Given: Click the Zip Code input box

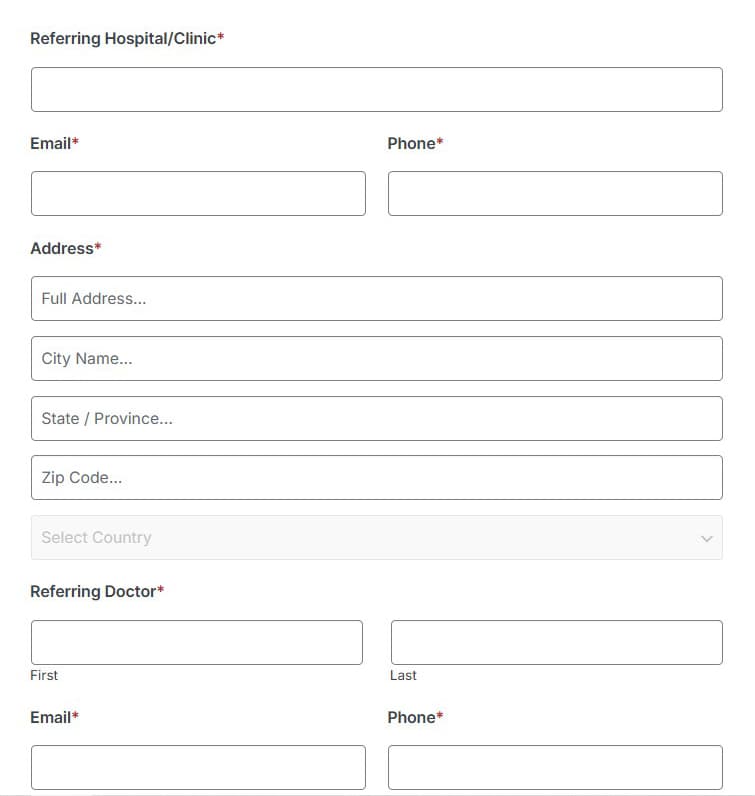Looking at the screenshot, I should click(377, 478).
